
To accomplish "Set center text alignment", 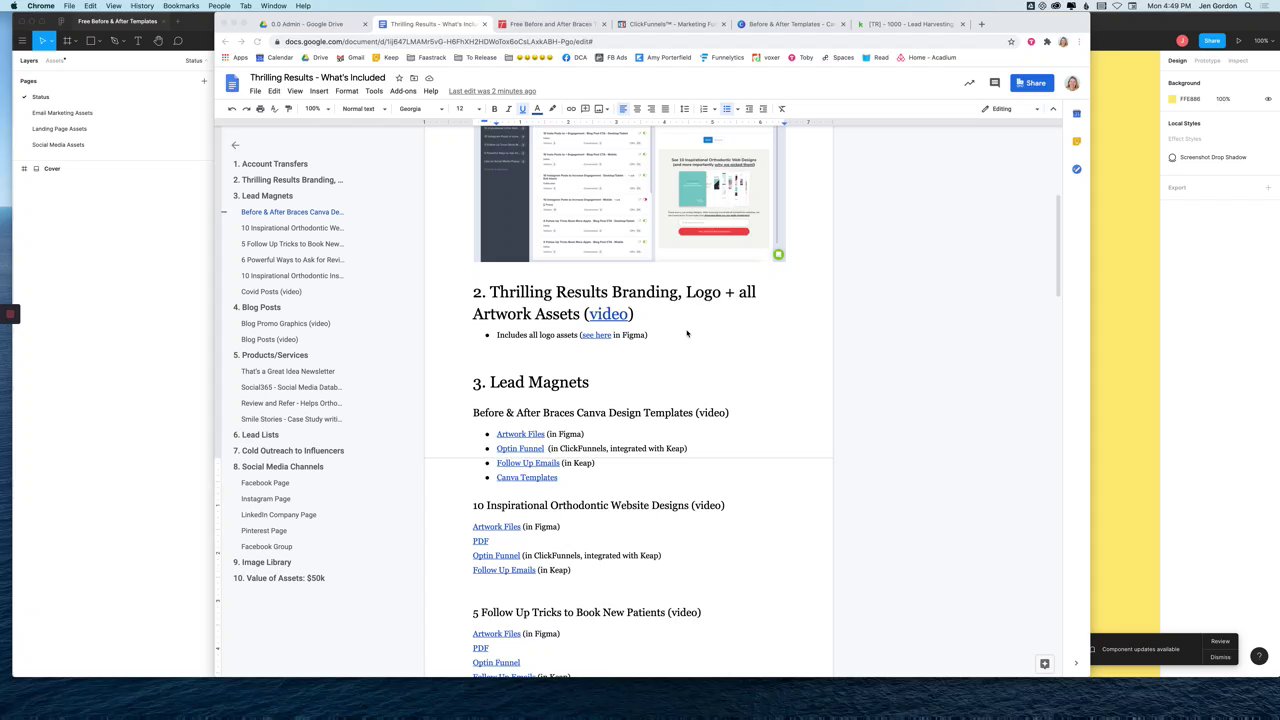I will (637, 109).
